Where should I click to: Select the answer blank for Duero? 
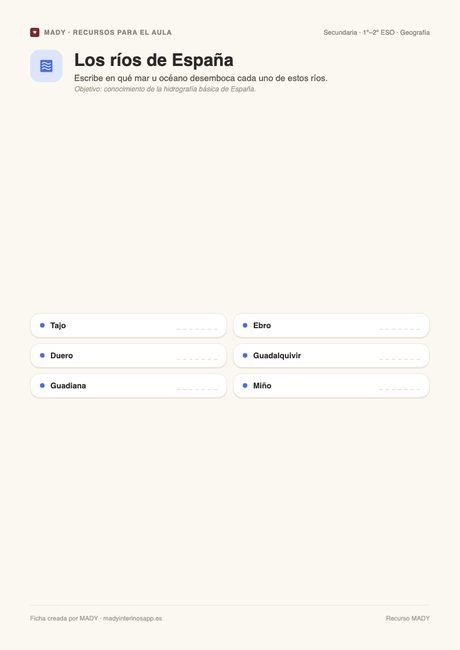click(x=197, y=359)
